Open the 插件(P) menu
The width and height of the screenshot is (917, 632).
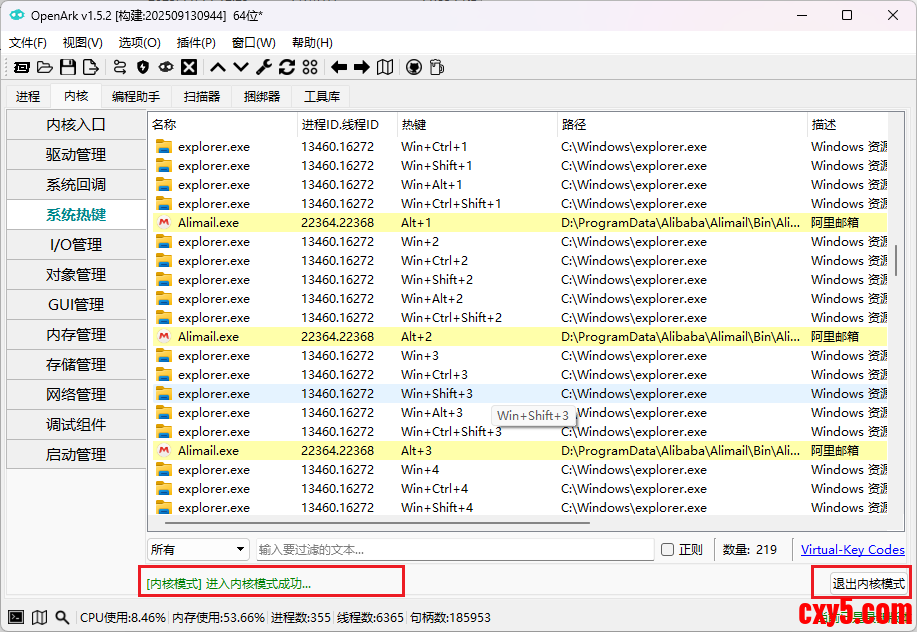[196, 43]
